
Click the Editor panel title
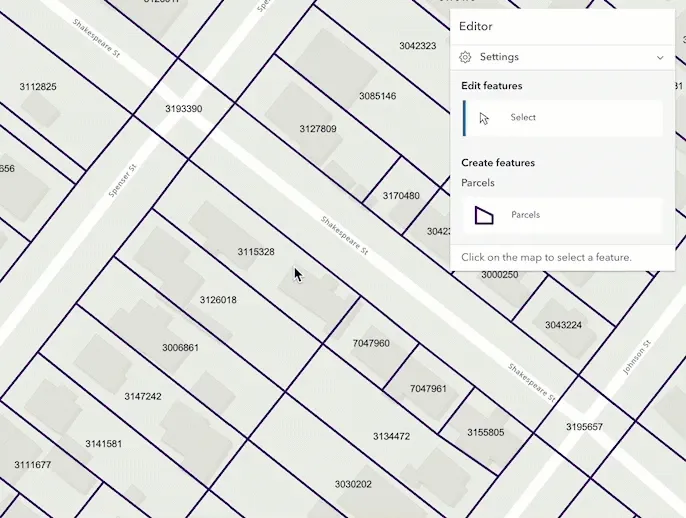point(476,26)
